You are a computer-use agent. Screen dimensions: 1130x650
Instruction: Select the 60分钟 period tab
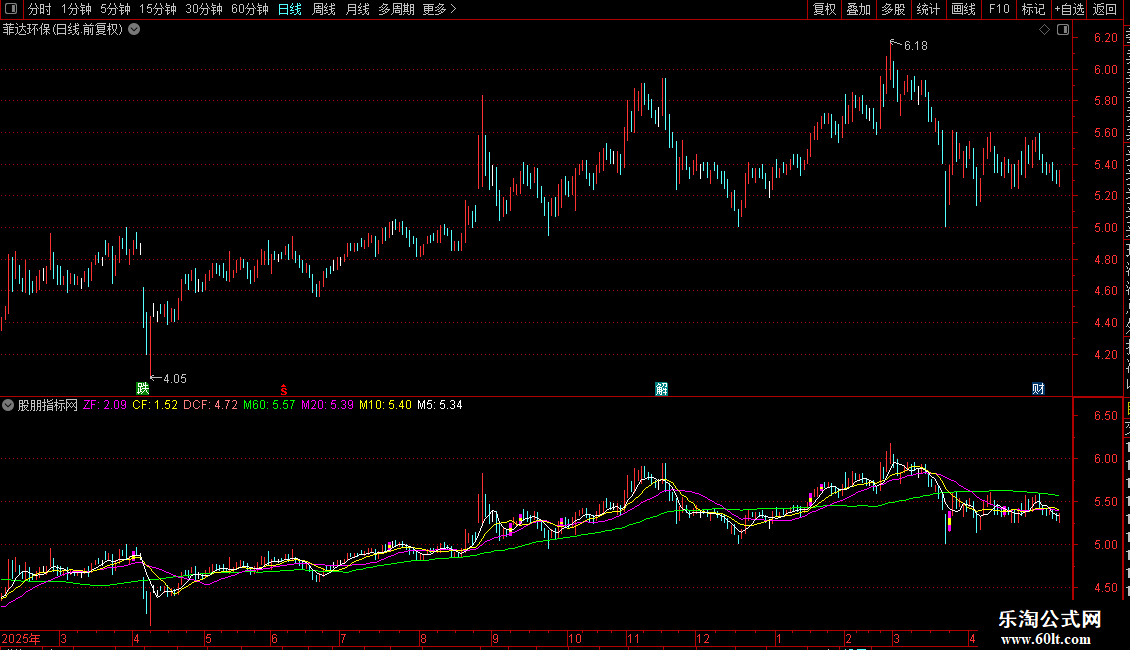point(250,9)
